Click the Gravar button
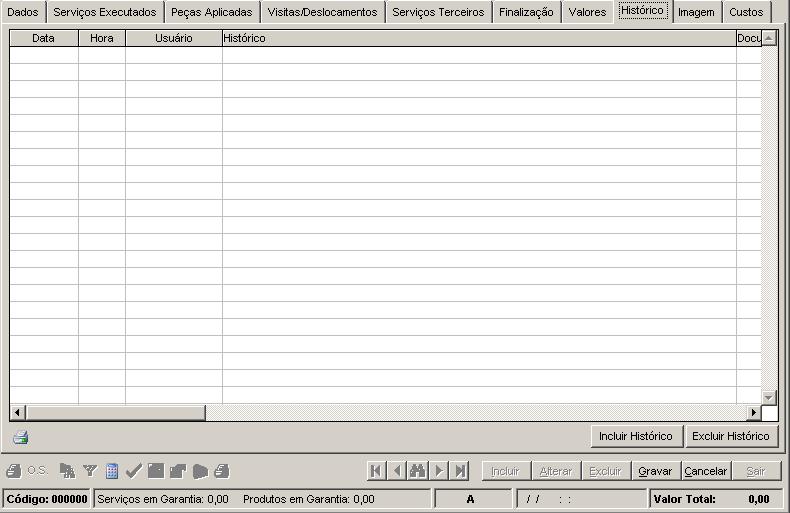The height and width of the screenshot is (513, 790). [655, 471]
